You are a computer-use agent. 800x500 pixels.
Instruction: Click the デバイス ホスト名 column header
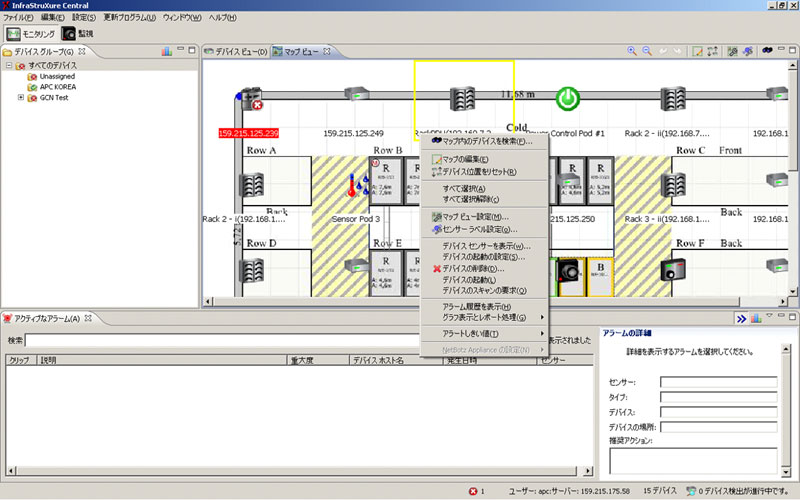396,360
